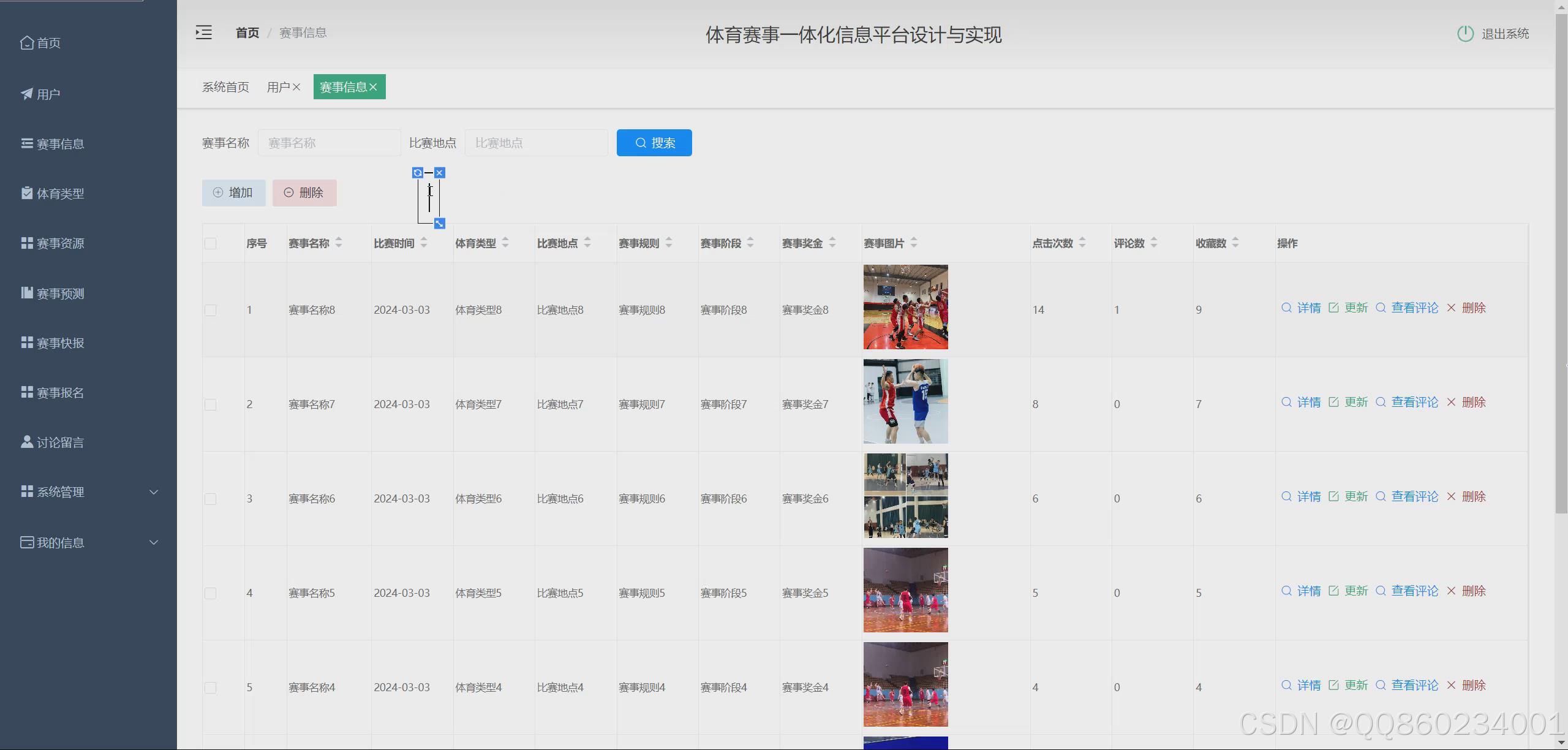The height and width of the screenshot is (750, 1568).
Task: Go to 首页 from the sidebar
Action: (x=48, y=43)
